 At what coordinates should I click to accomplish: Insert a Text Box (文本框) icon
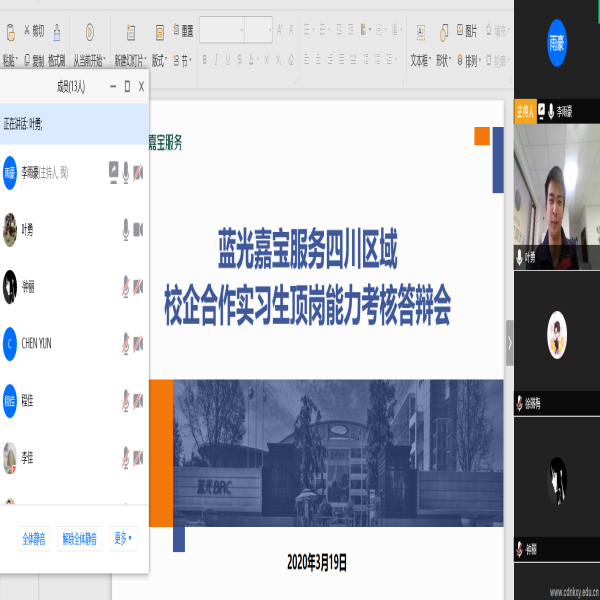tap(421, 33)
